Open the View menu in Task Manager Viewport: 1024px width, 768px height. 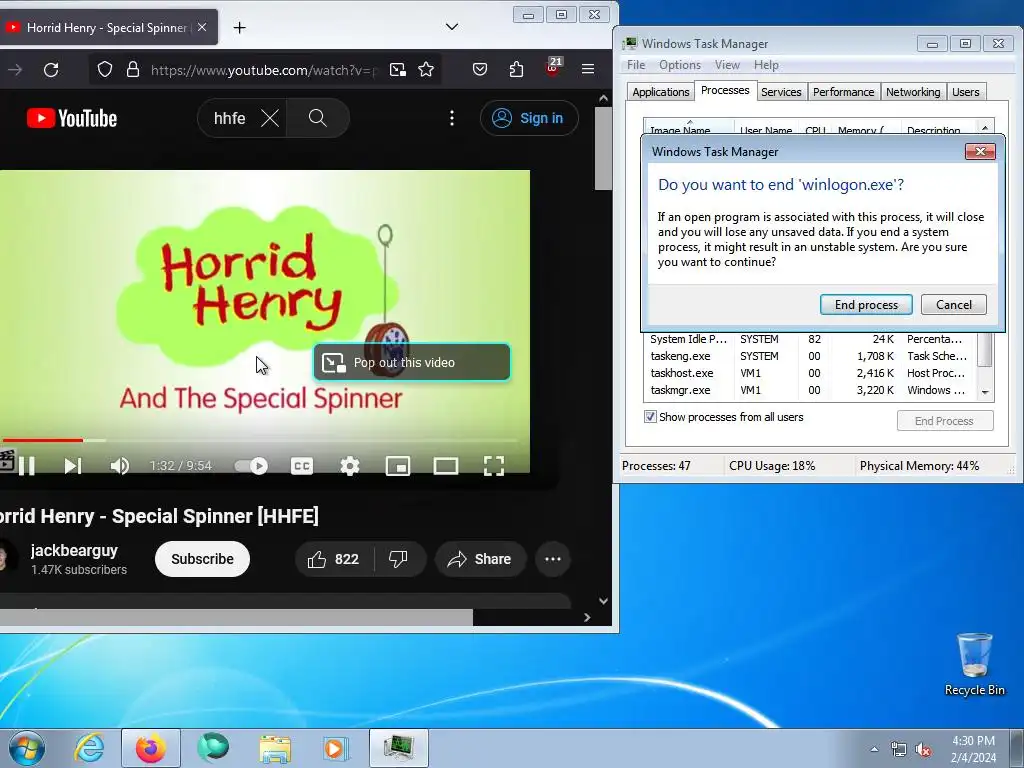(727, 65)
